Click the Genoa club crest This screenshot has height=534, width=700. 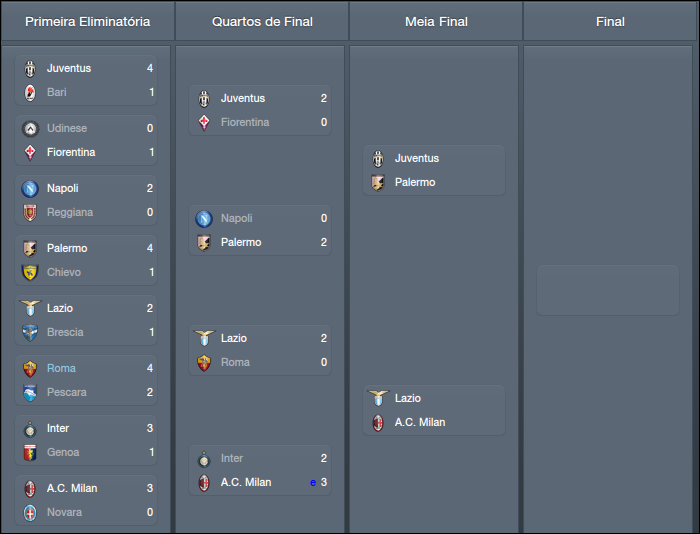coord(30,453)
